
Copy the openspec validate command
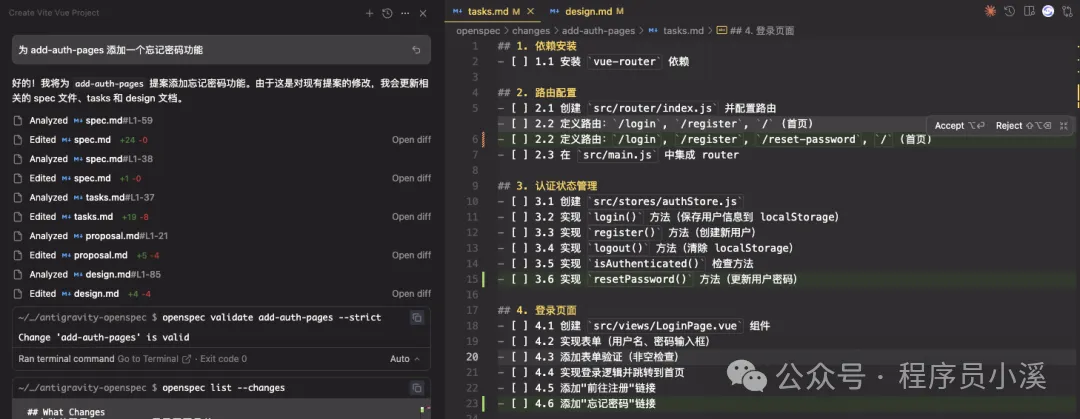(417, 317)
